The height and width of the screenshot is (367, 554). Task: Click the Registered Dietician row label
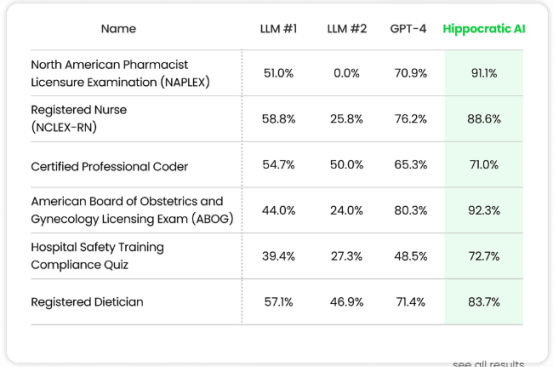(x=87, y=302)
